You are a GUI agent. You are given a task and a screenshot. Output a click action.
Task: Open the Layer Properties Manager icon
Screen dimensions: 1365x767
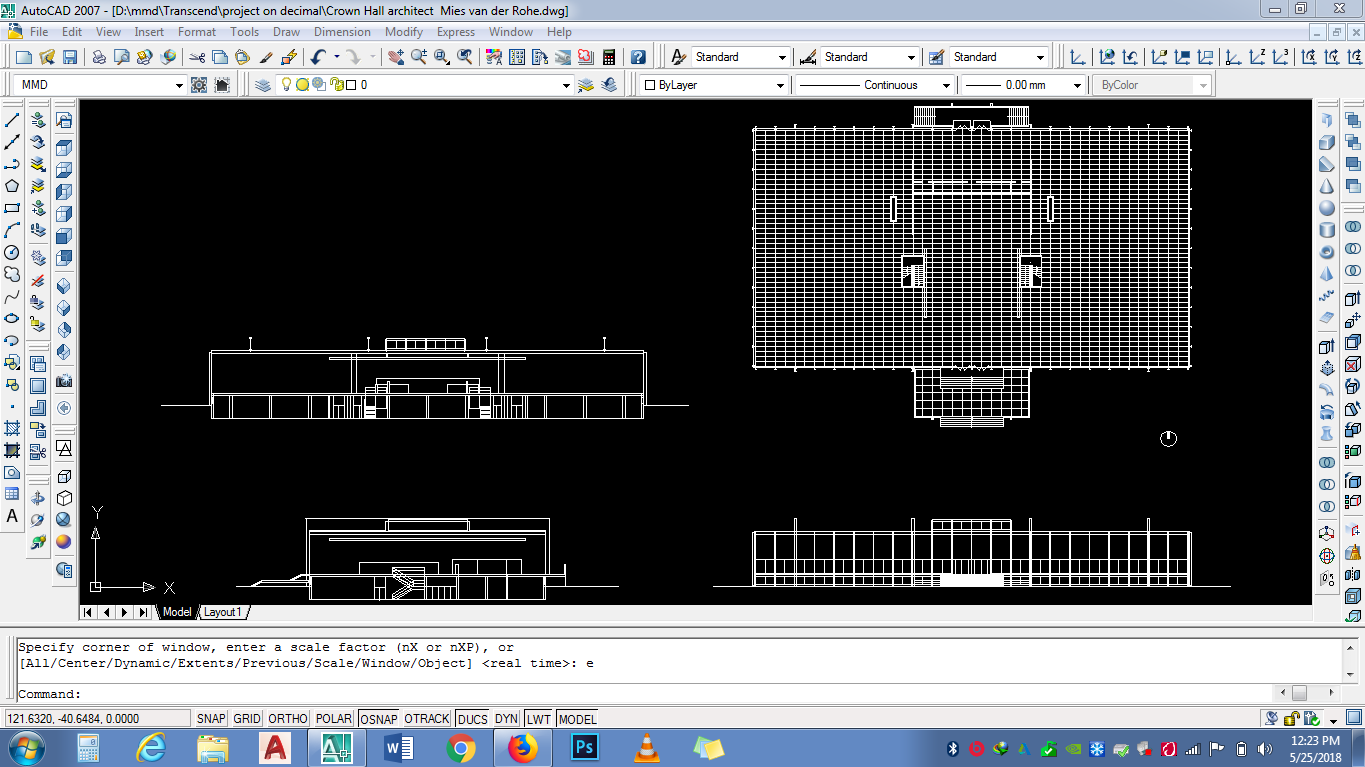point(263,85)
